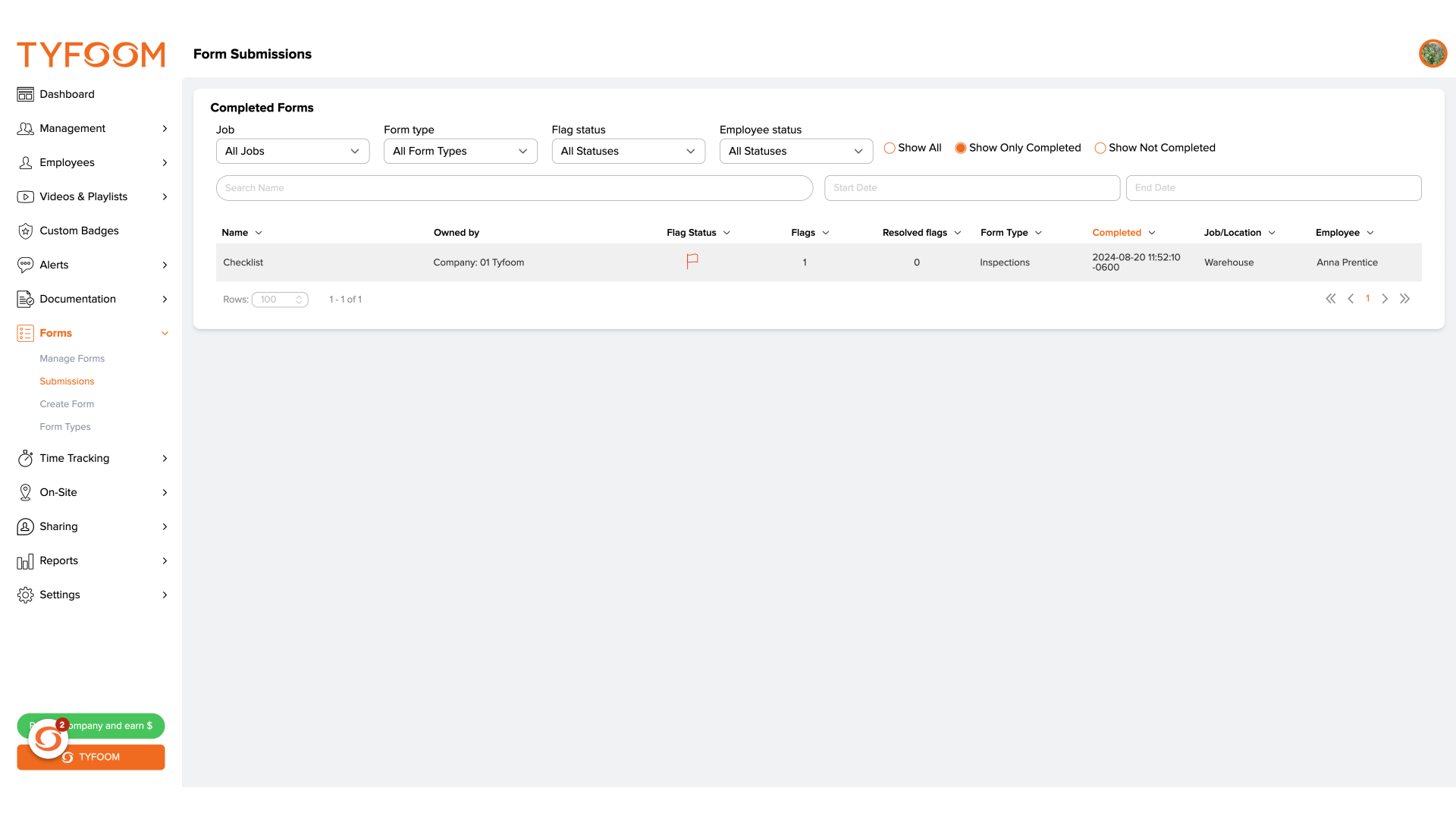
Task: Click the Settings gear icon in sidebar
Action: [25, 595]
